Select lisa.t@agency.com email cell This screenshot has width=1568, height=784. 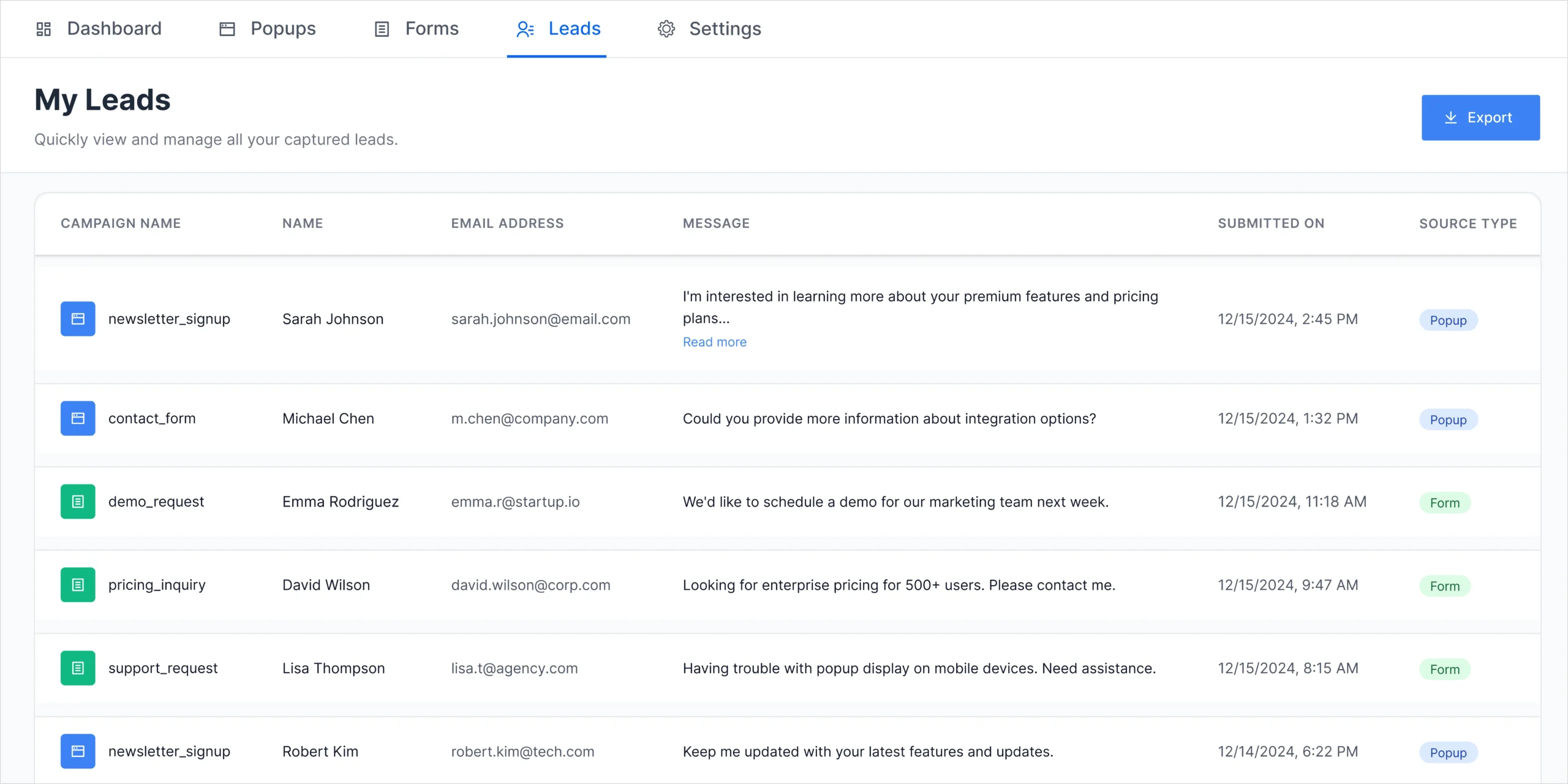514,668
